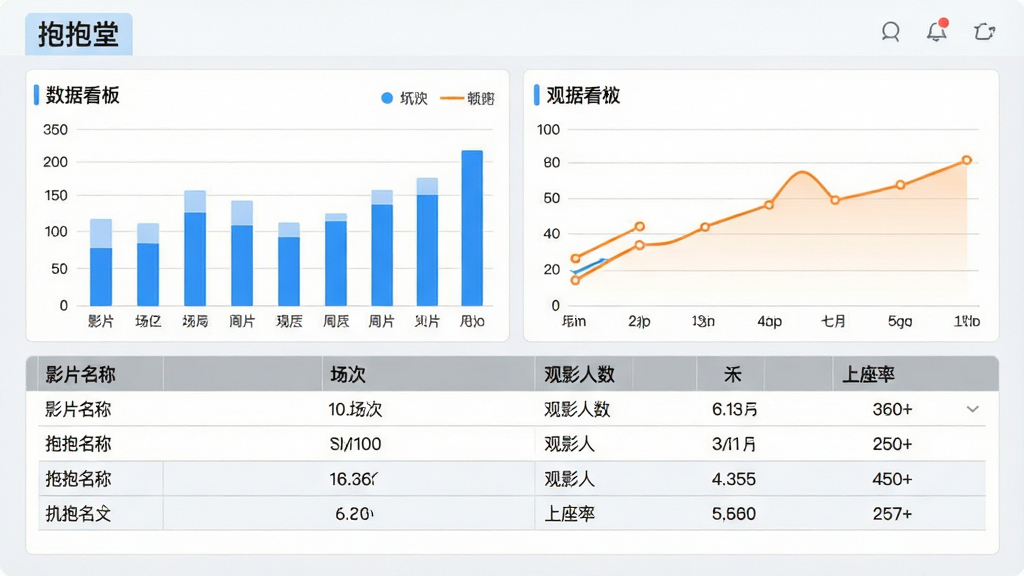The image size is (1024, 576).
Task: Click the line point above 七月
Action: pos(835,200)
